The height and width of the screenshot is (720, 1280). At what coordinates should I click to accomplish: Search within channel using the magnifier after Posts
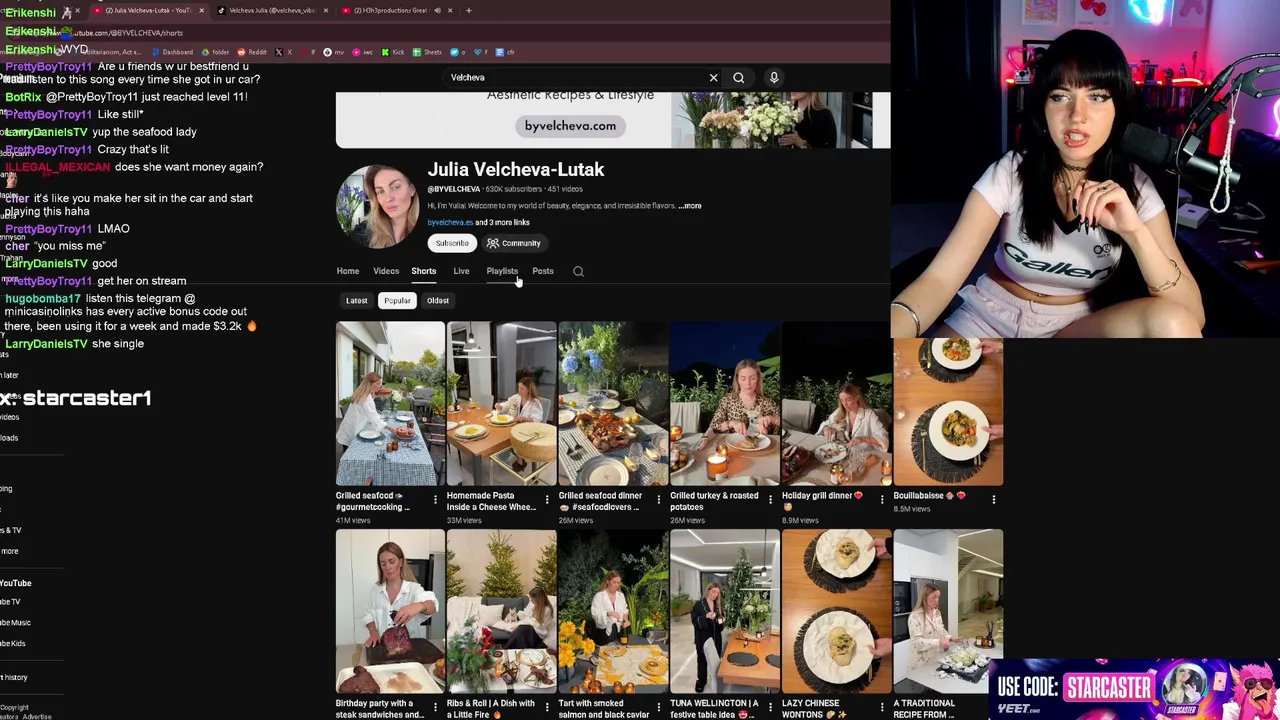coord(578,271)
